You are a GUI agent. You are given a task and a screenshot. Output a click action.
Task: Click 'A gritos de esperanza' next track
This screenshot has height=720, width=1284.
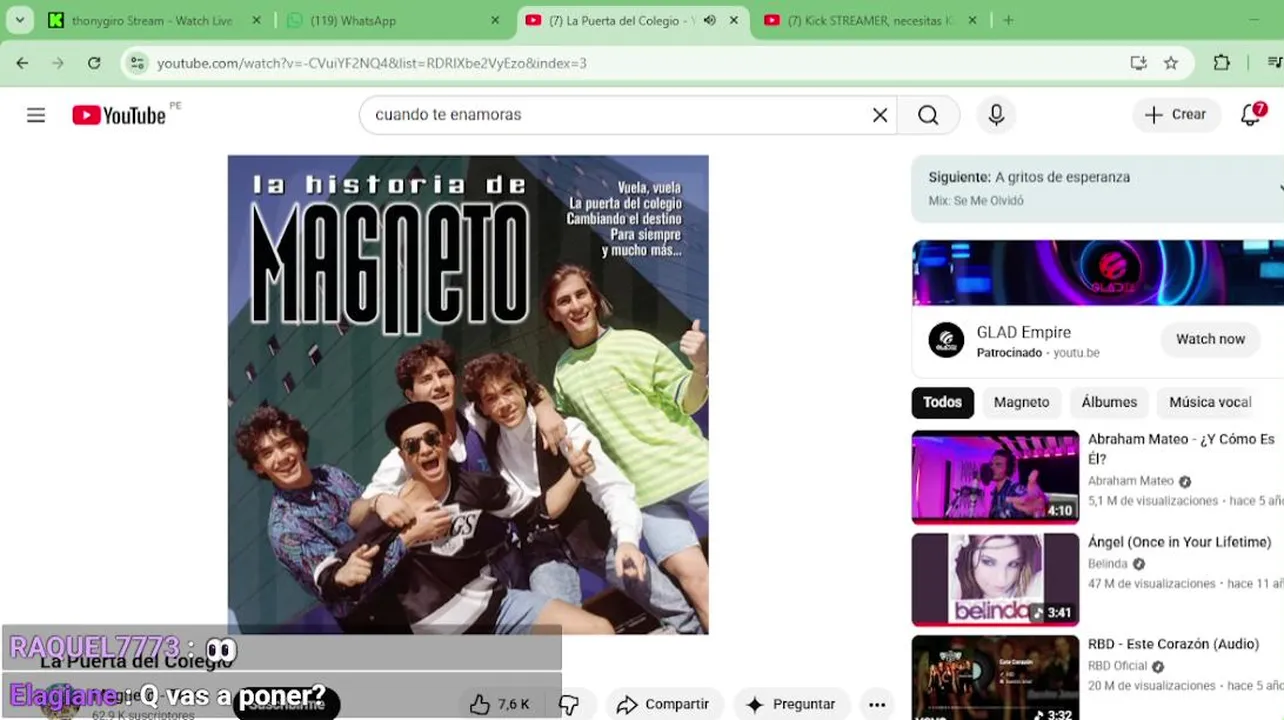[1062, 177]
